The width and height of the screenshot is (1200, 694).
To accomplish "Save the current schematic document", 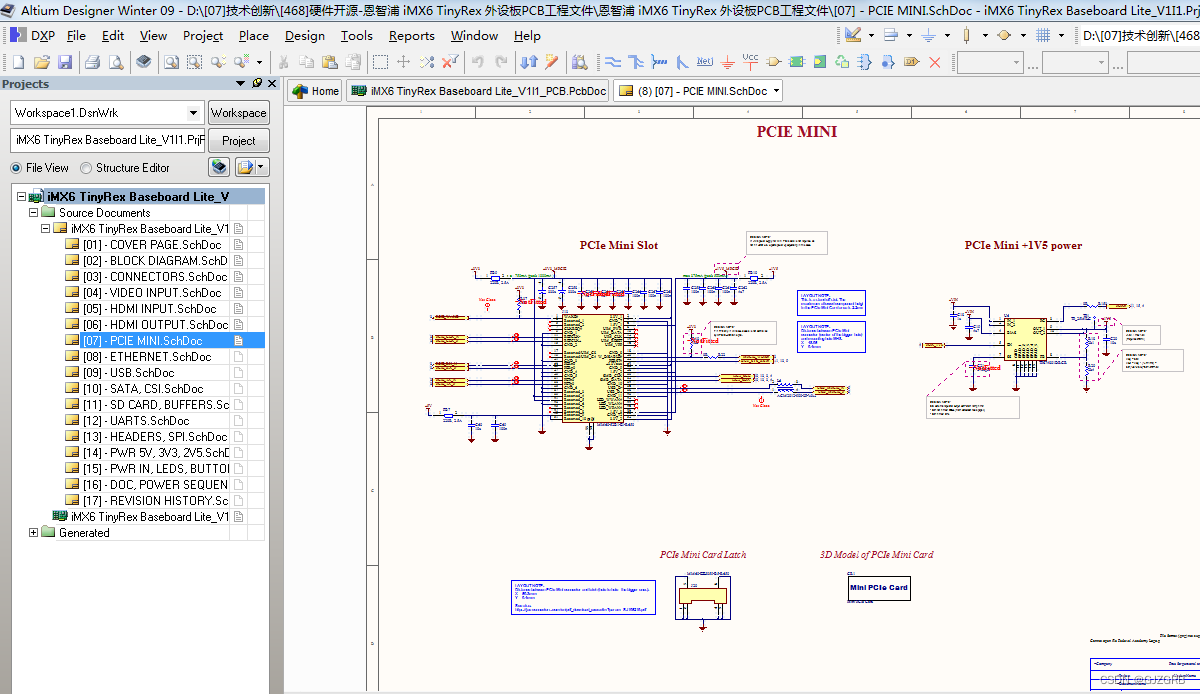I will pos(64,61).
